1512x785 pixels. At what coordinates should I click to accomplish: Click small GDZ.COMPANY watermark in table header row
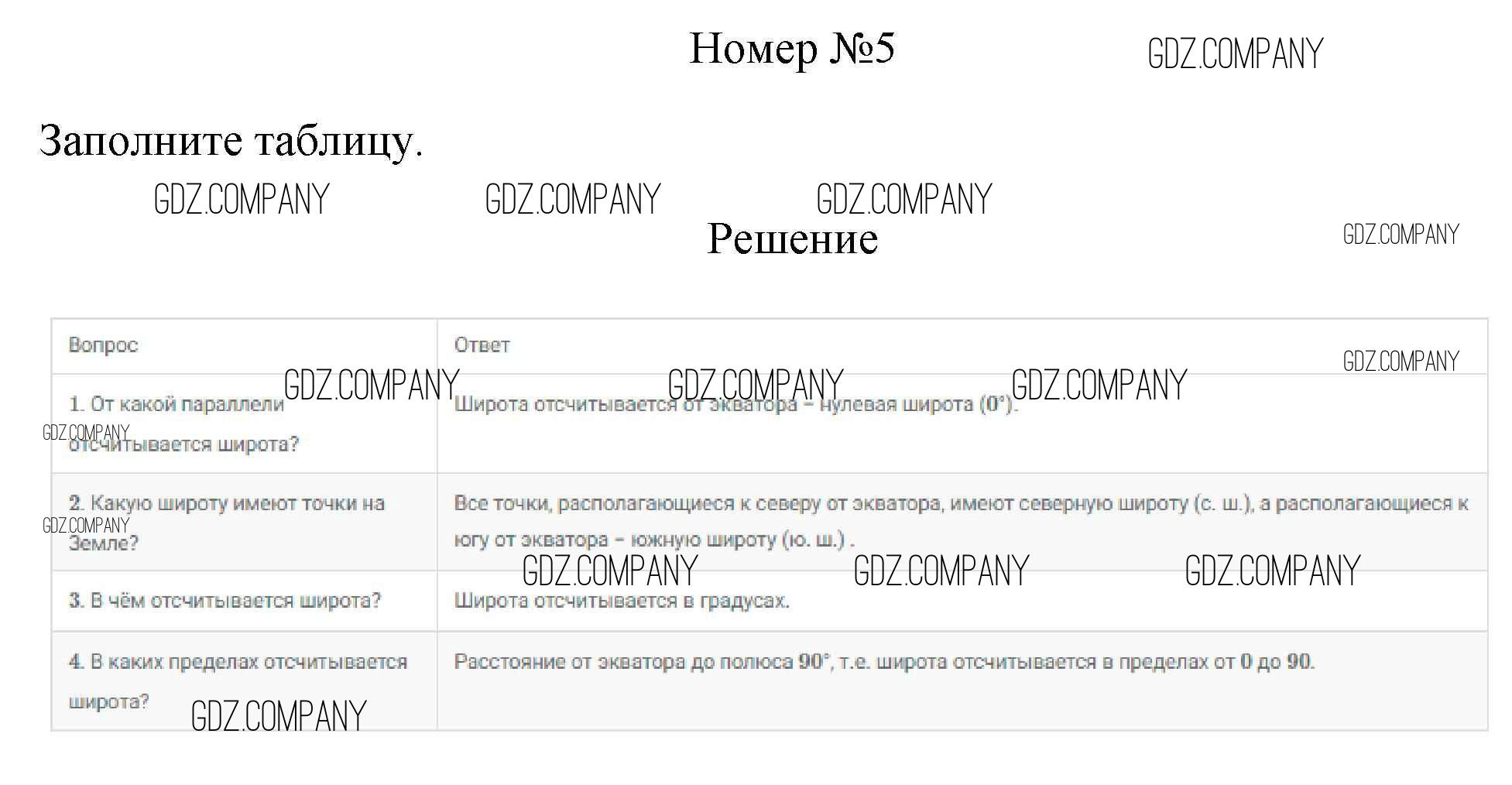(x=1400, y=362)
